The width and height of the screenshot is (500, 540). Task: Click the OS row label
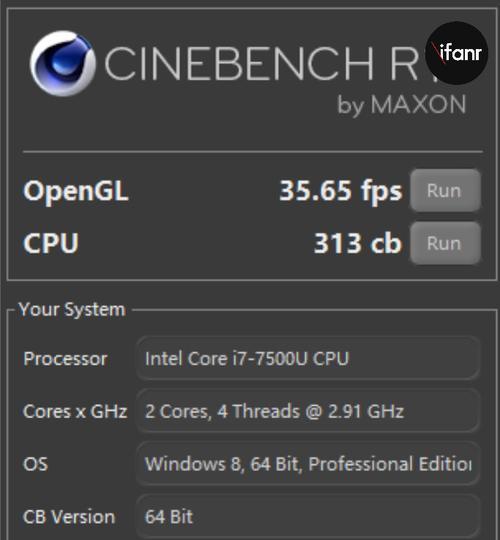pyautogui.click(x=35, y=464)
